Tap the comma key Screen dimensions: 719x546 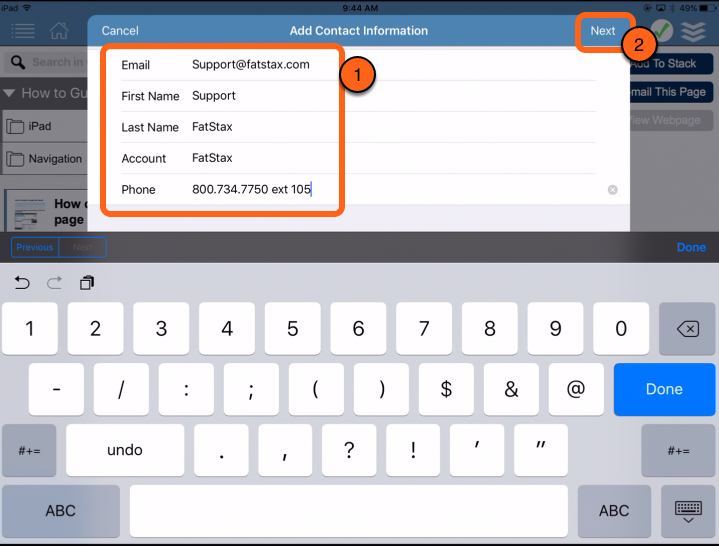tap(285, 450)
